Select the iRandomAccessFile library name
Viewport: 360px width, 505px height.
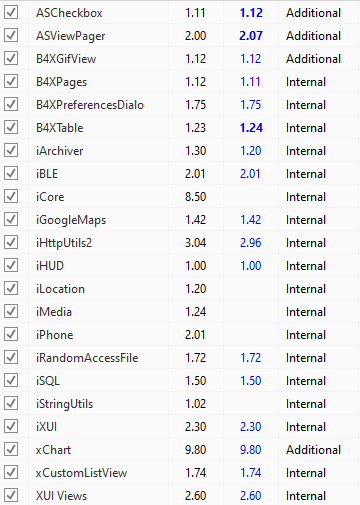point(87,358)
